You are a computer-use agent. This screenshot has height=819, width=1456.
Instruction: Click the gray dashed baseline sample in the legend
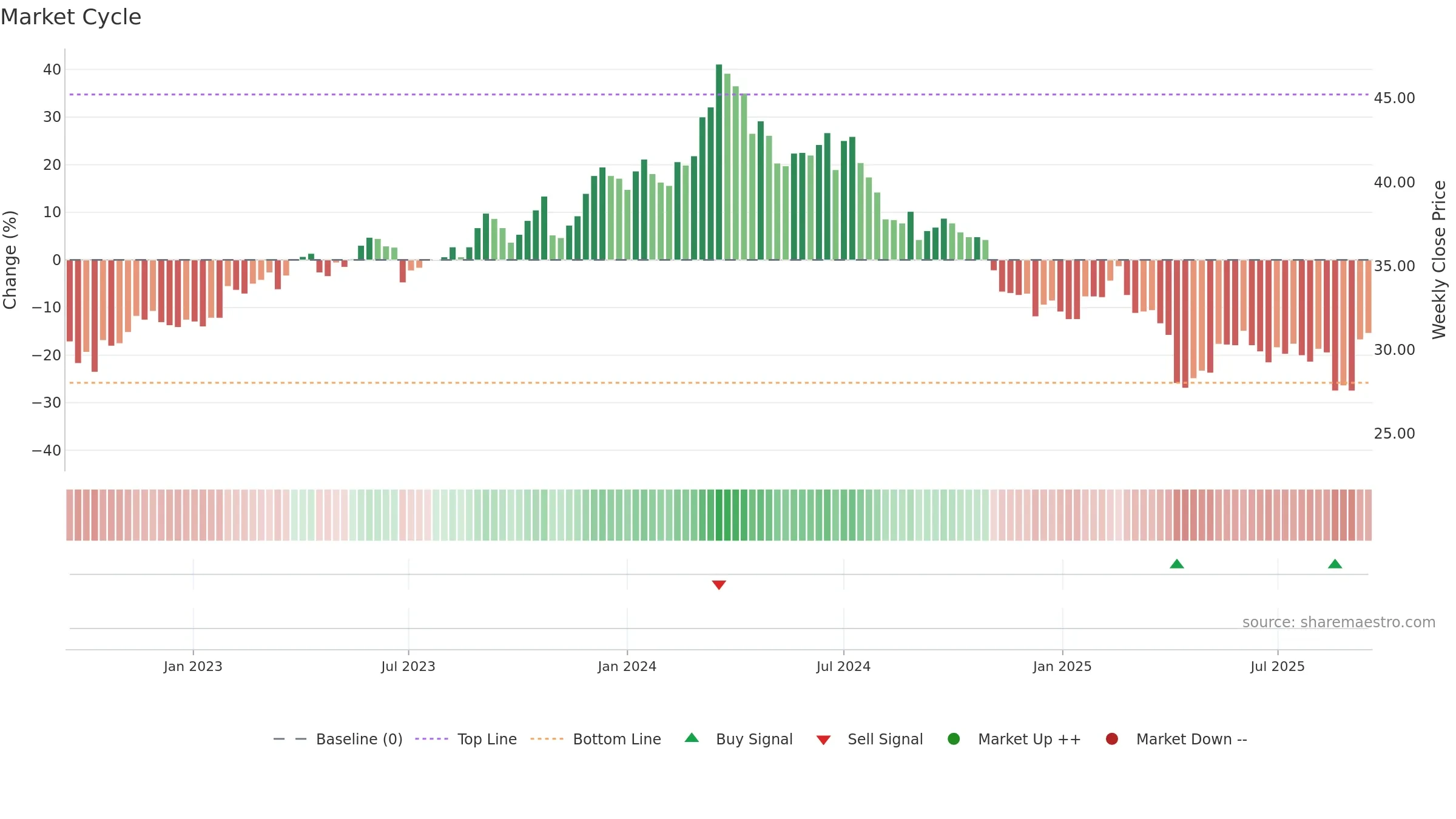click(x=290, y=739)
